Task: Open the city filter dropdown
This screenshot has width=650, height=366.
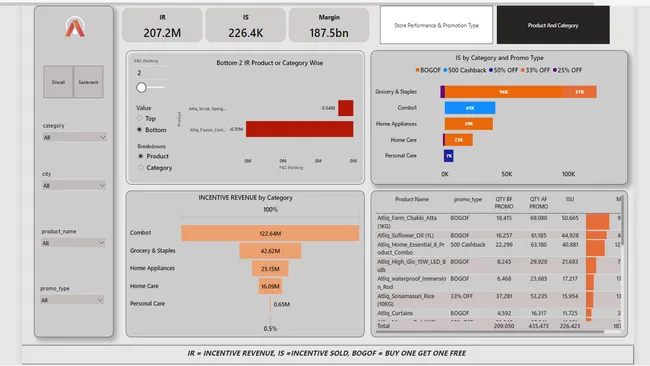Action: point(74,185)
